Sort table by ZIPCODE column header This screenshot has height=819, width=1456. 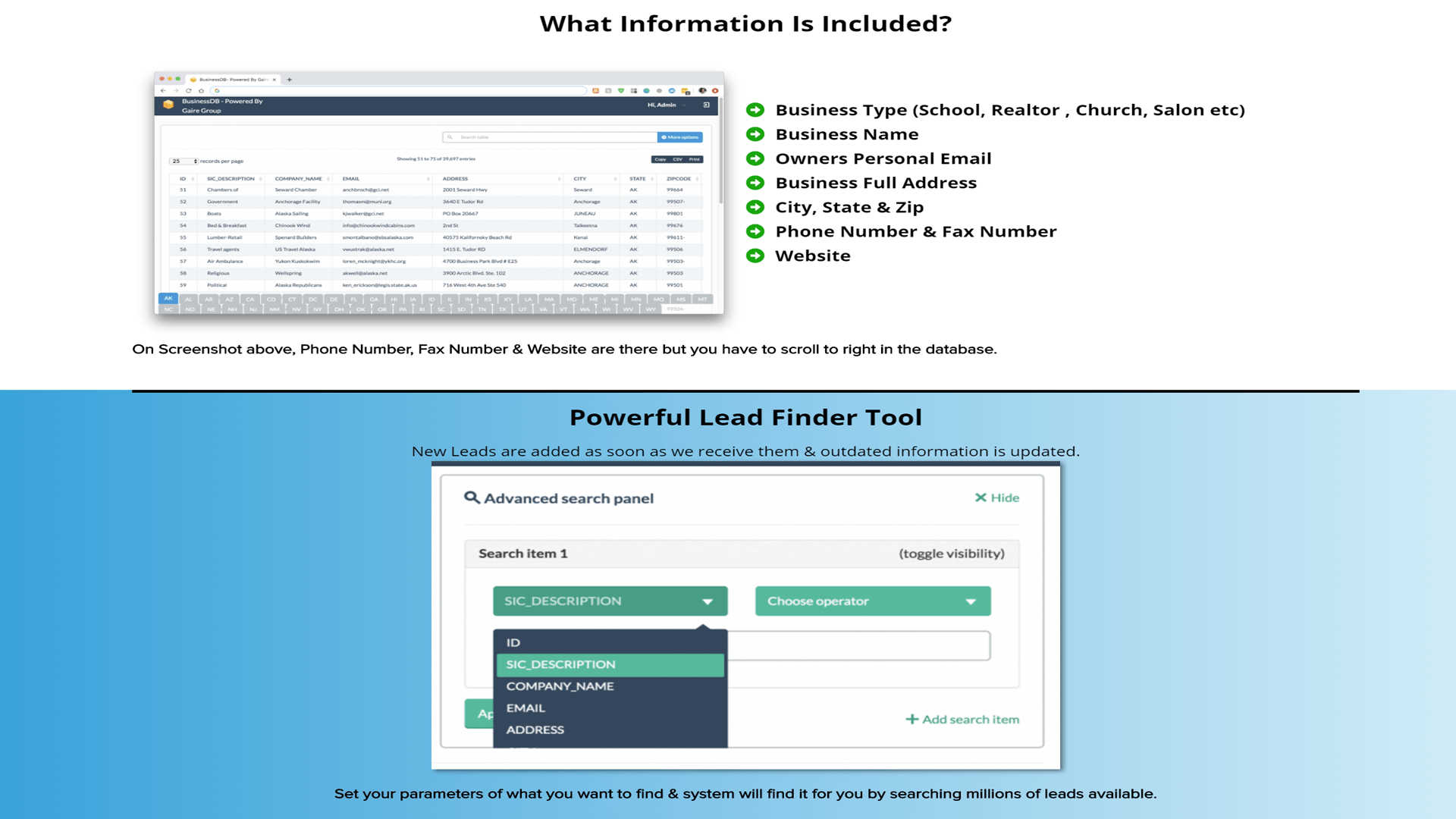[679, 179]
